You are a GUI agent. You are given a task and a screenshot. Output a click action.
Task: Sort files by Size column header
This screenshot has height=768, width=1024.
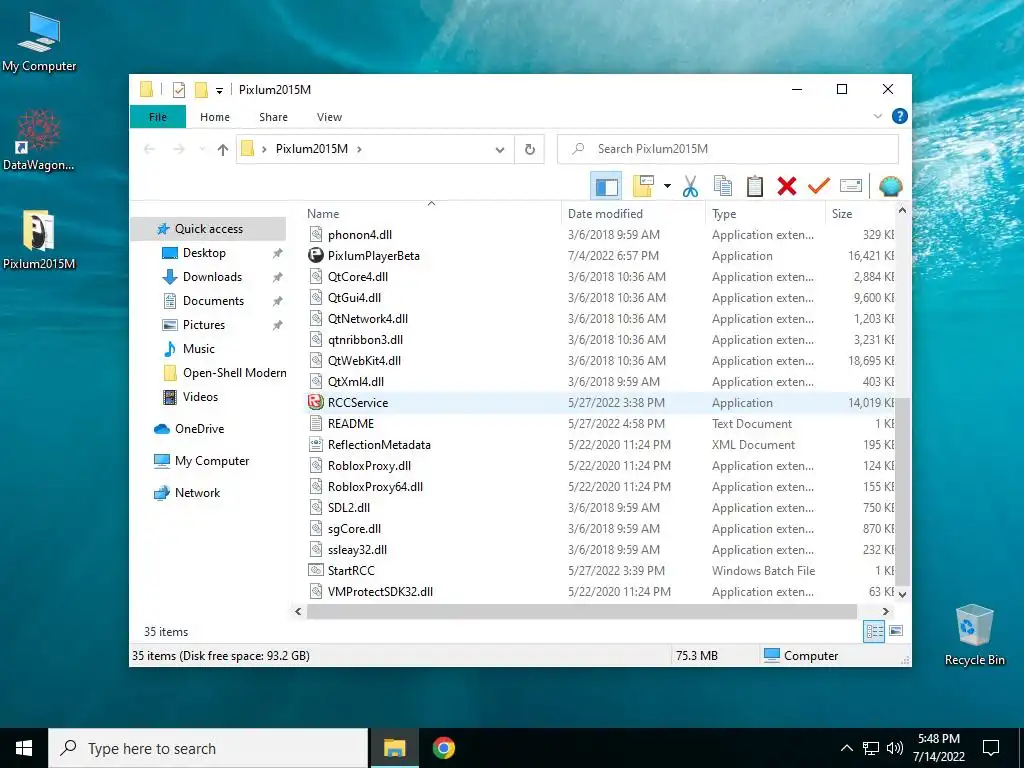point(860,214)
